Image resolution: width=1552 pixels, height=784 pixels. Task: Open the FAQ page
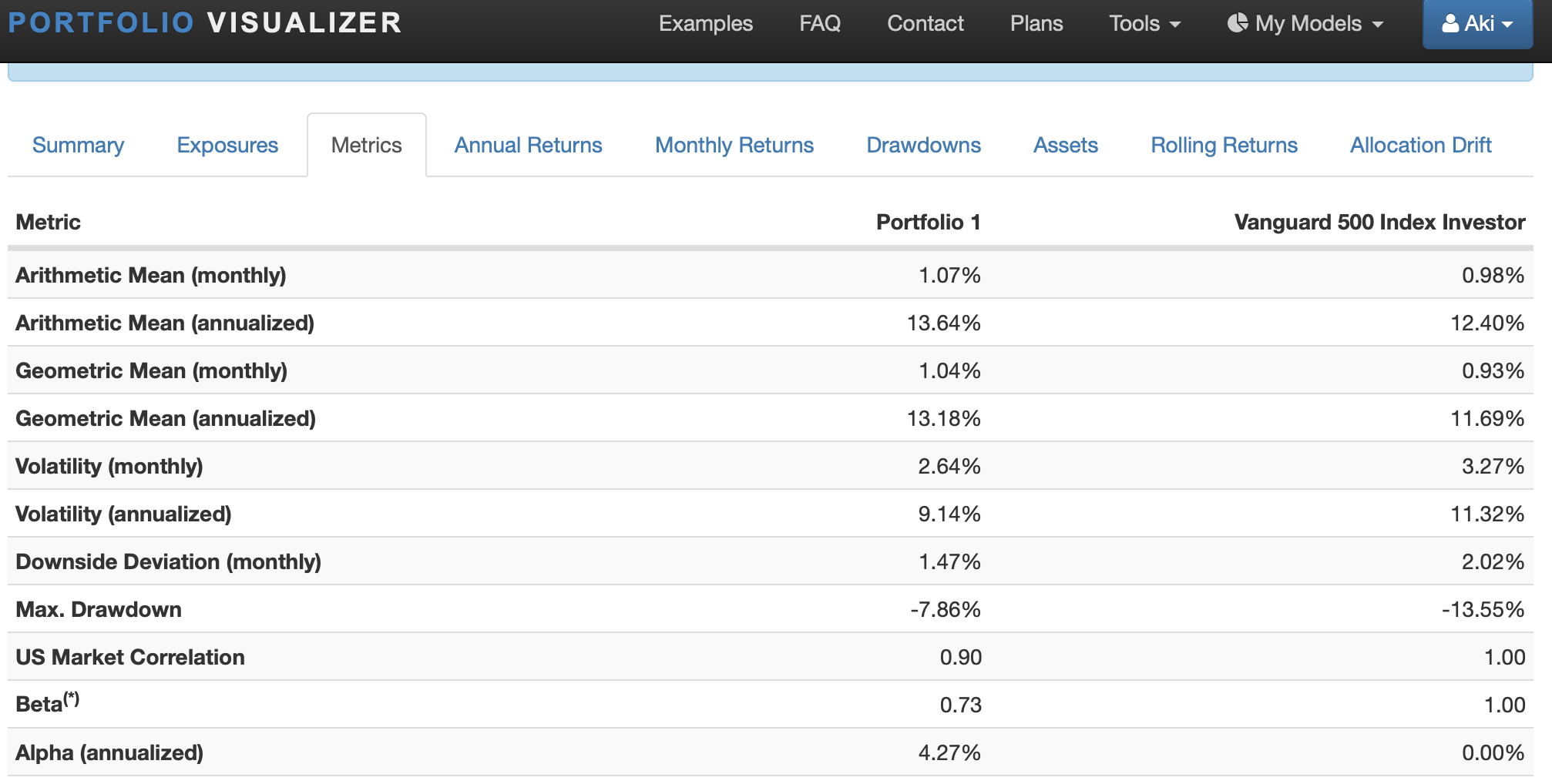[x=820, y=23]
